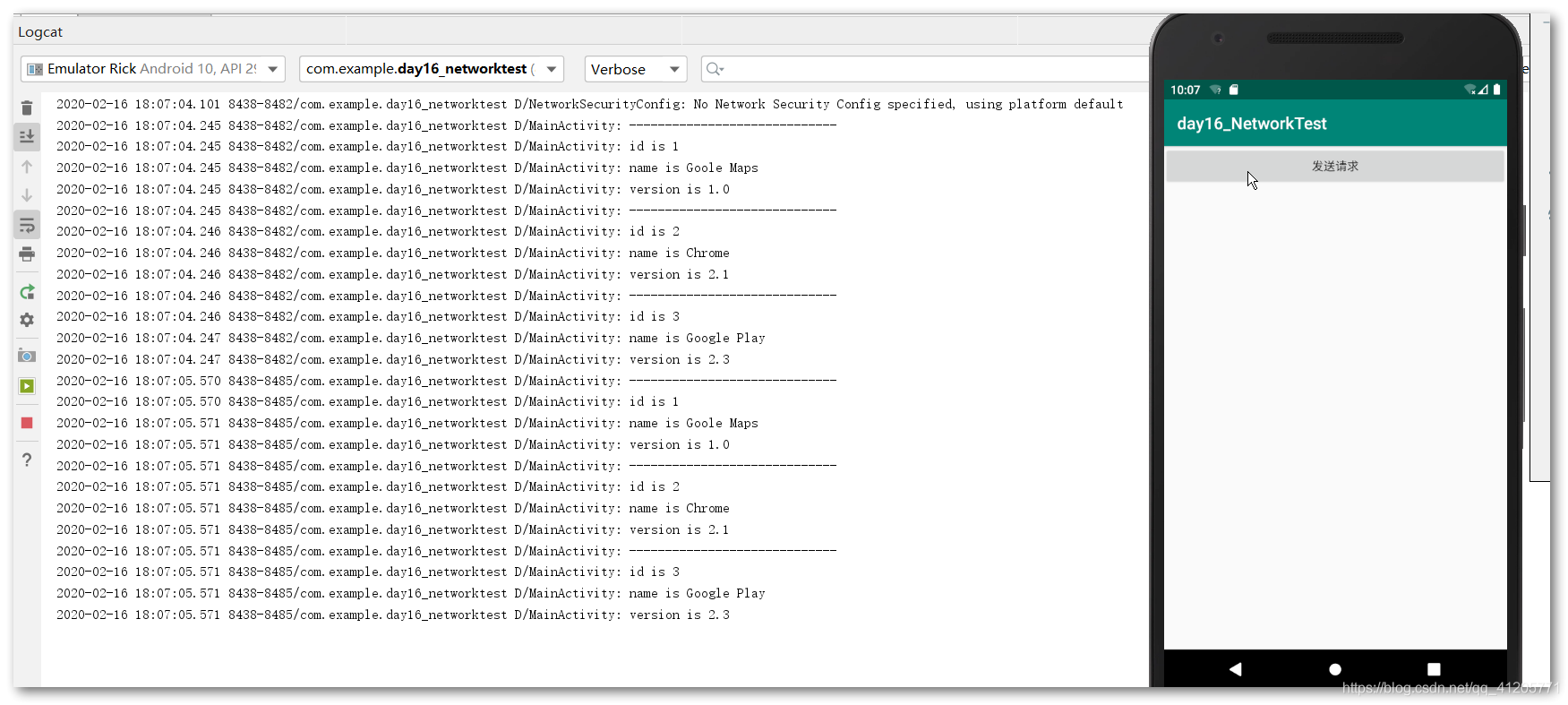
Task: Select last 'version is 2.3' log line
Action: coord(393,615)
